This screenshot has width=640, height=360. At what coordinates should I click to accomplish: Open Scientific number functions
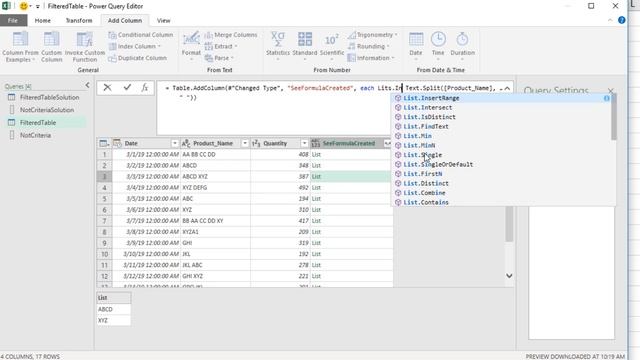pyautogui.click(x=332, y=46)
